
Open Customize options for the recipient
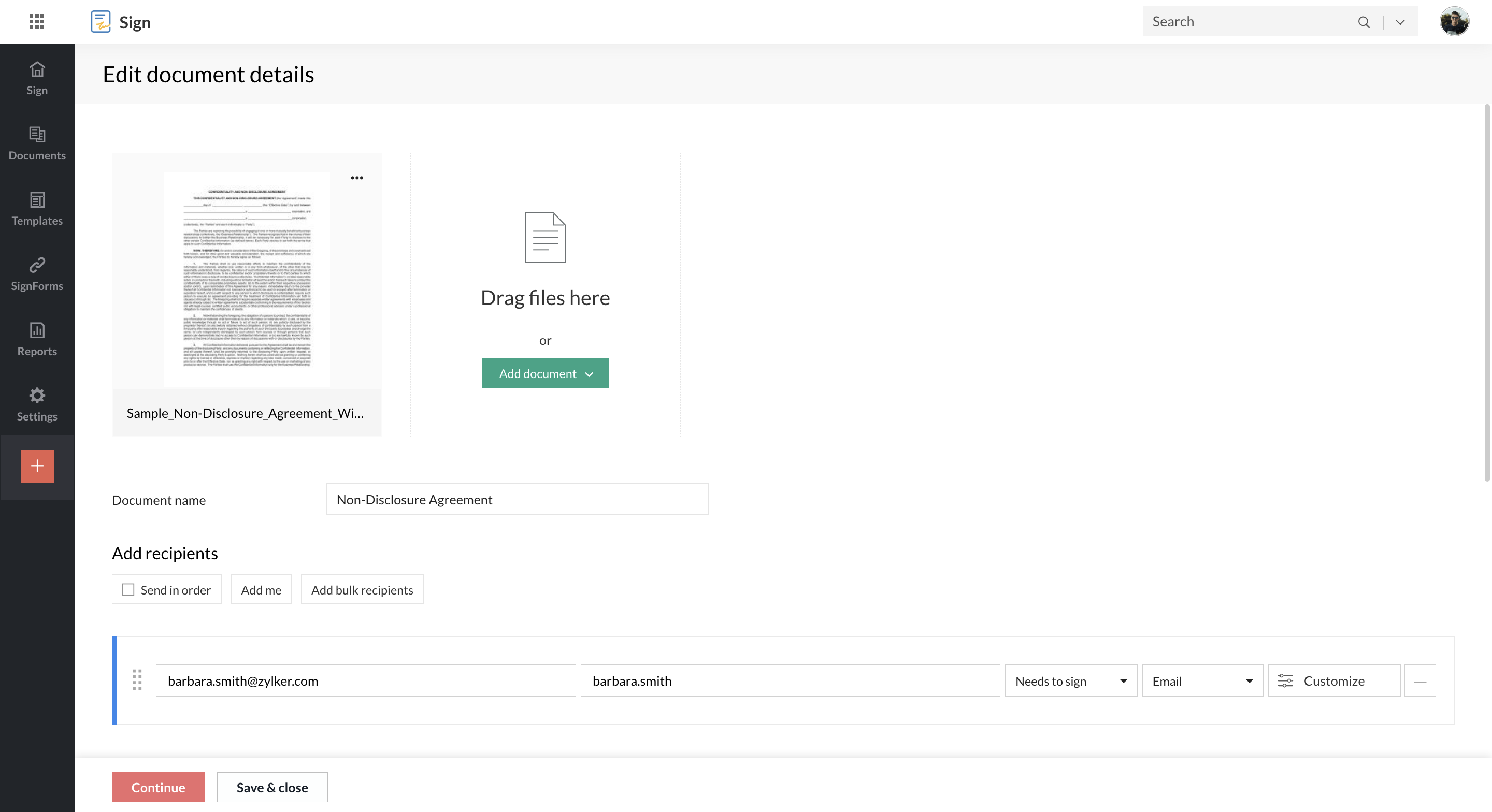tap(1333, 680)
